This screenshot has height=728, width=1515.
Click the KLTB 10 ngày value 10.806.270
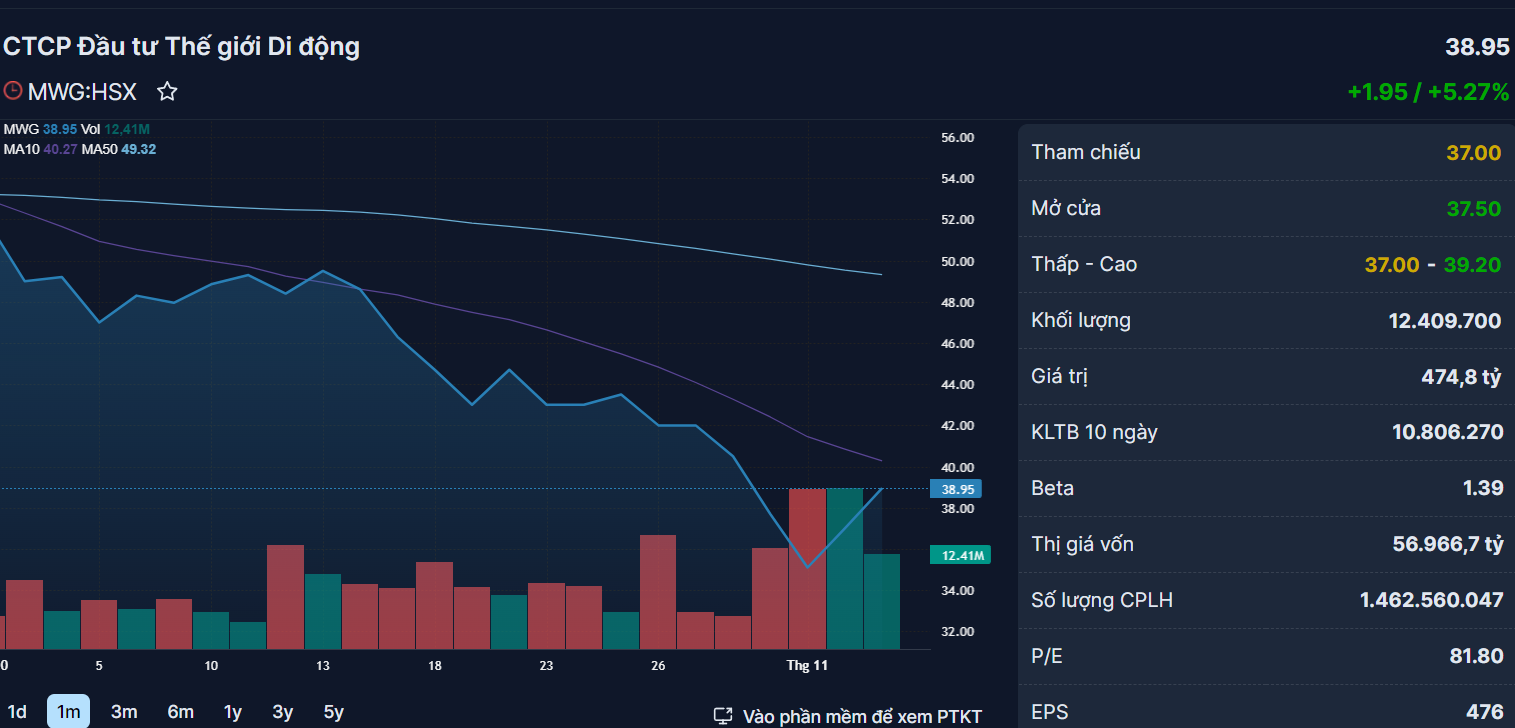1447,433
